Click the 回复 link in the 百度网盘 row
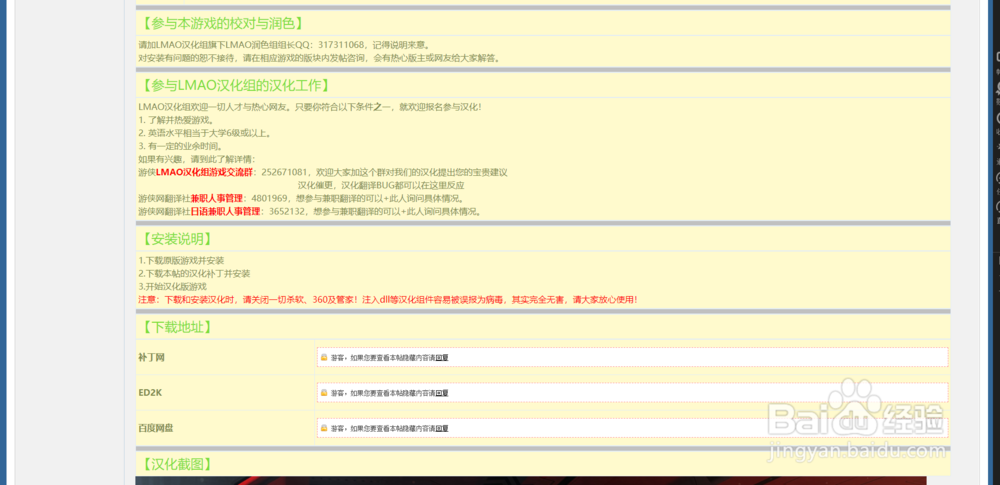 (442, 428)
